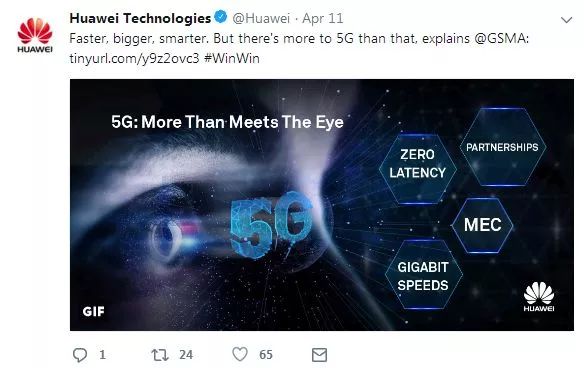Open the Apr 11 timestamp link
This screenshot has width=584, height=368.
tap(323, 19)
